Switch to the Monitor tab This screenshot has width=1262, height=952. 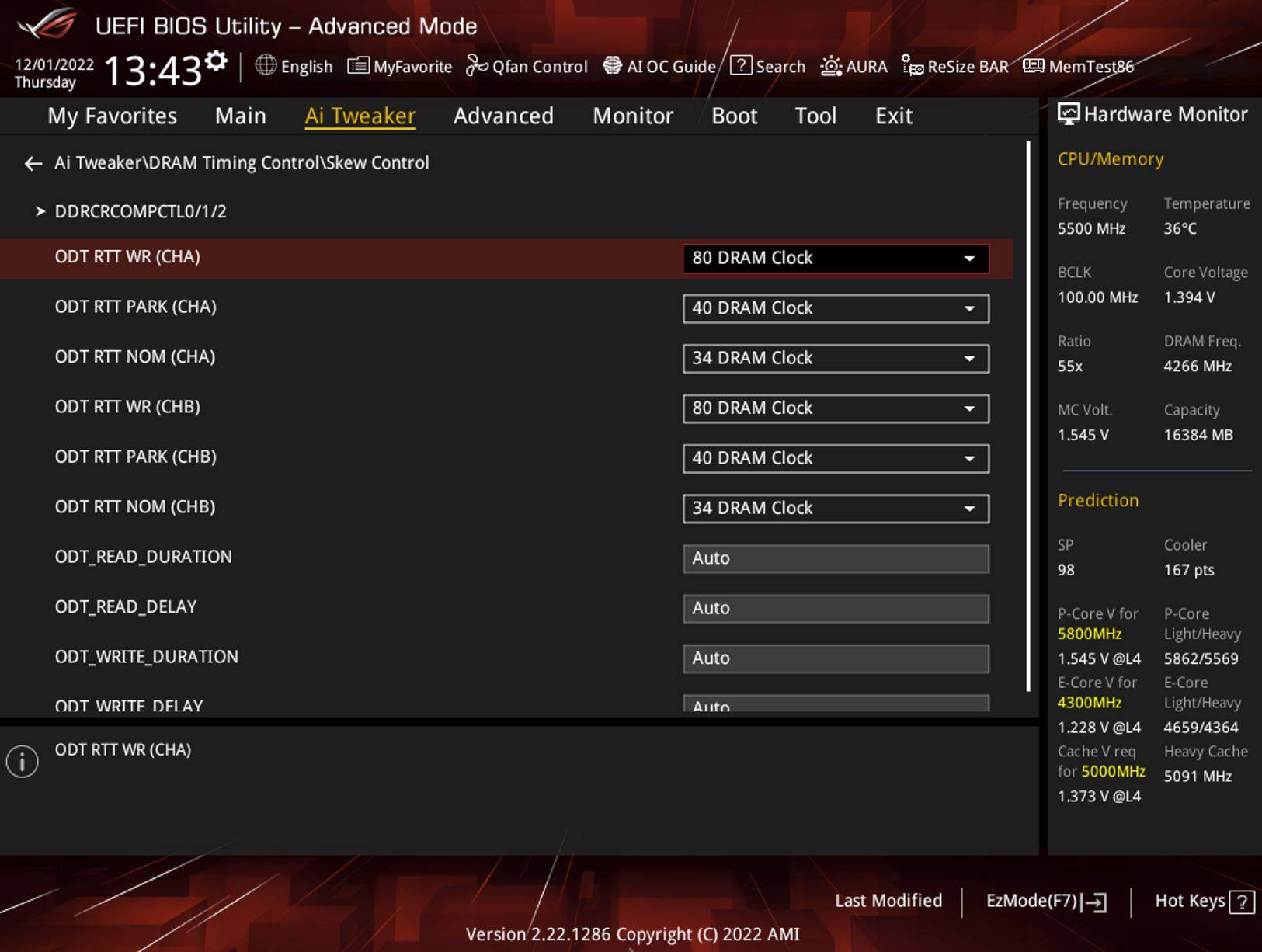pos(632,116)
